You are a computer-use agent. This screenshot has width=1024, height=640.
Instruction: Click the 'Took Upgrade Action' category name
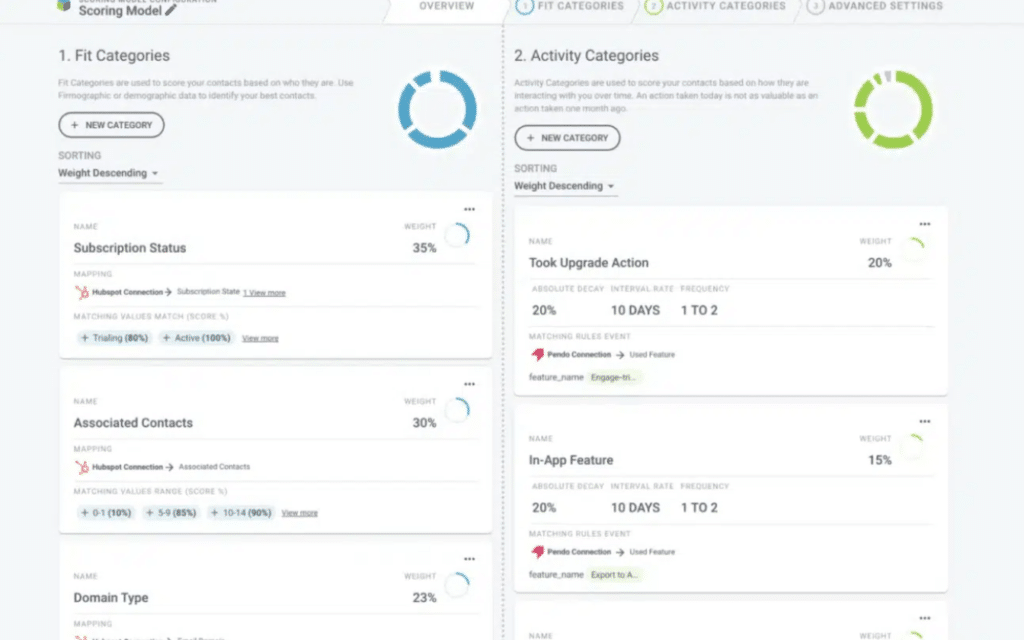coord(589,263)
